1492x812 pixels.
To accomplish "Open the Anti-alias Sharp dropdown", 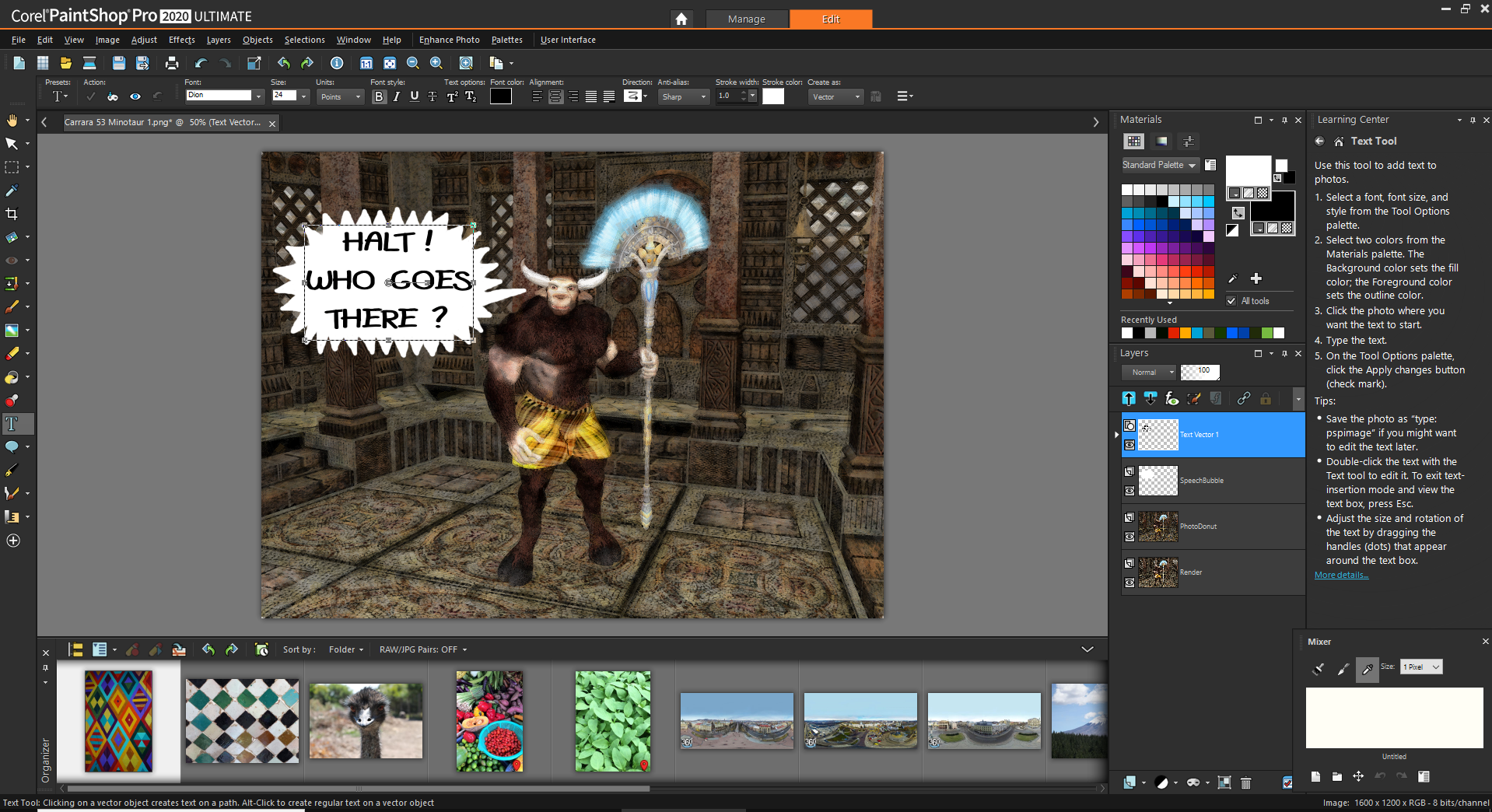I will tap(684, 96).
